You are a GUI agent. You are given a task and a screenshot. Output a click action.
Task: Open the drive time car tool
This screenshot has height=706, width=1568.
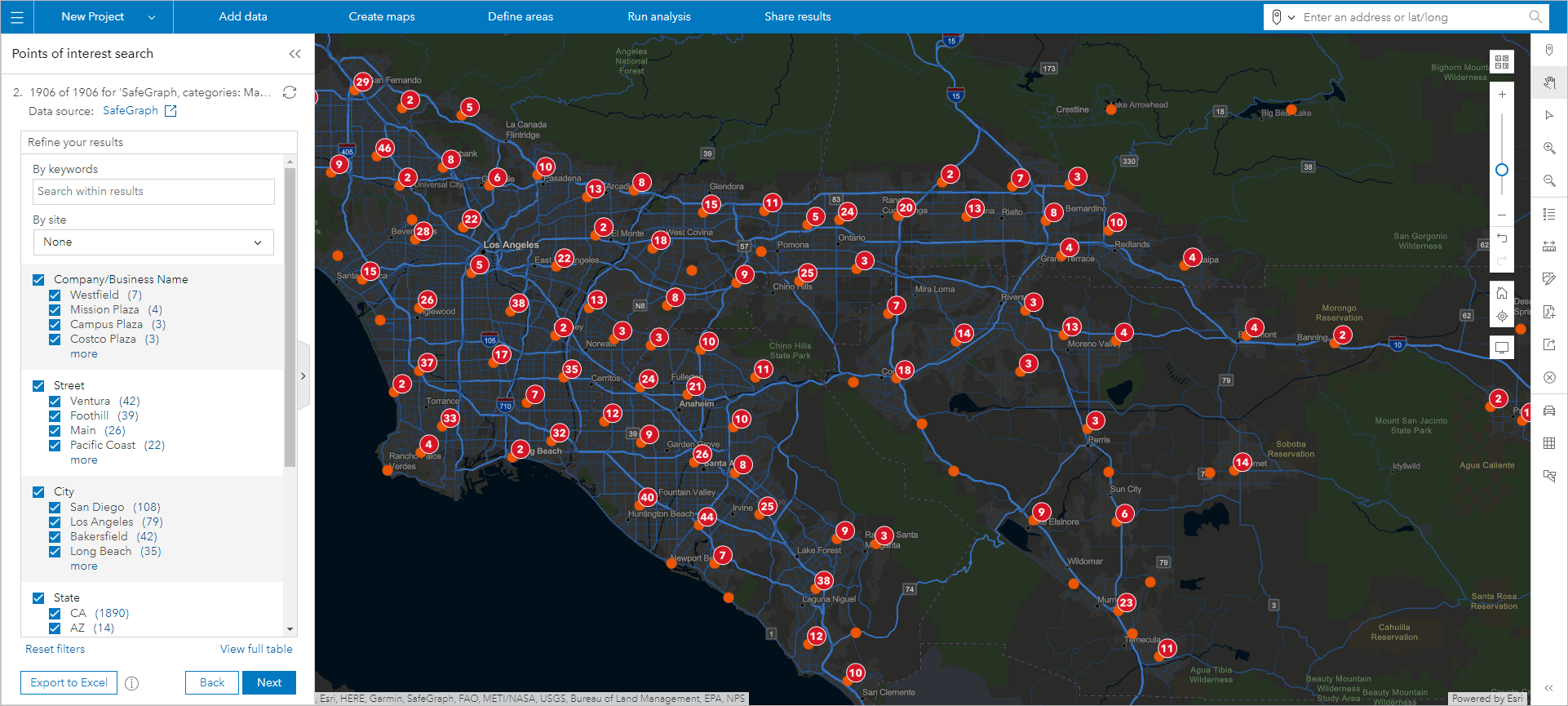[x=1549, y=411]
